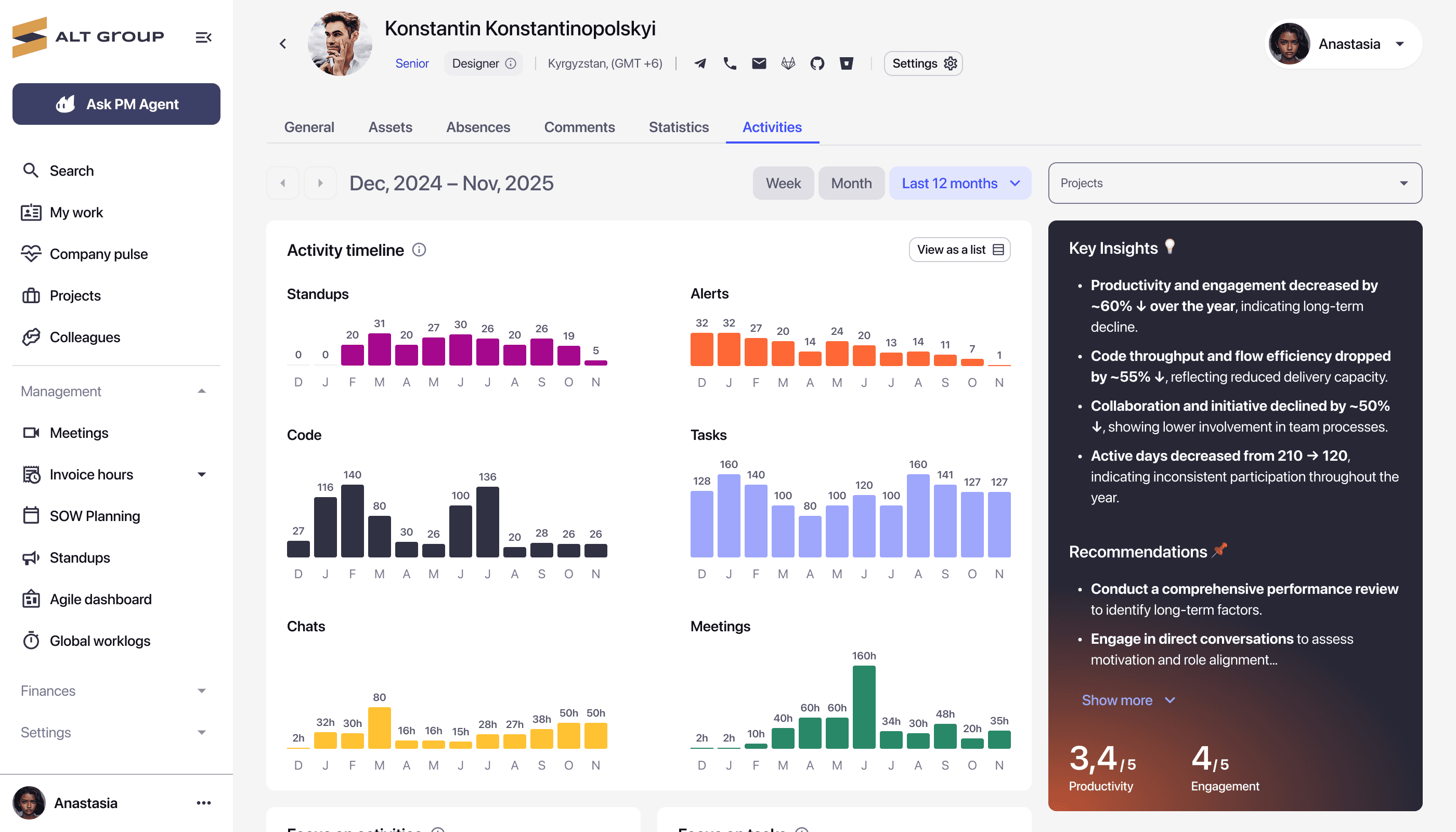Image resolution: width=1456 pixels, height=832 pixels.
Task: Click the back arrow beside profile photo
Action: click(283, 44)
